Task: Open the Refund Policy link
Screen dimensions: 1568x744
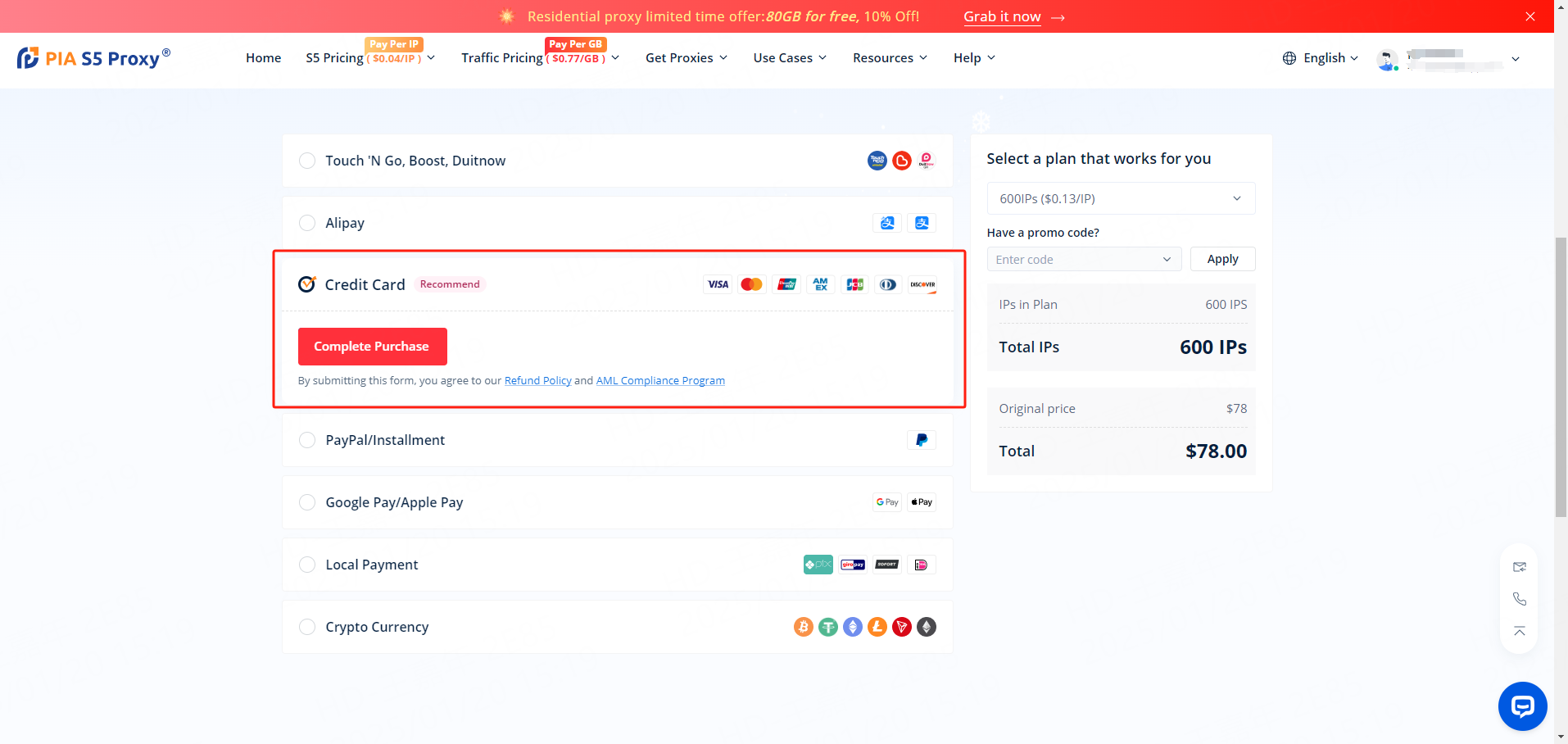Action: point(537,381)
